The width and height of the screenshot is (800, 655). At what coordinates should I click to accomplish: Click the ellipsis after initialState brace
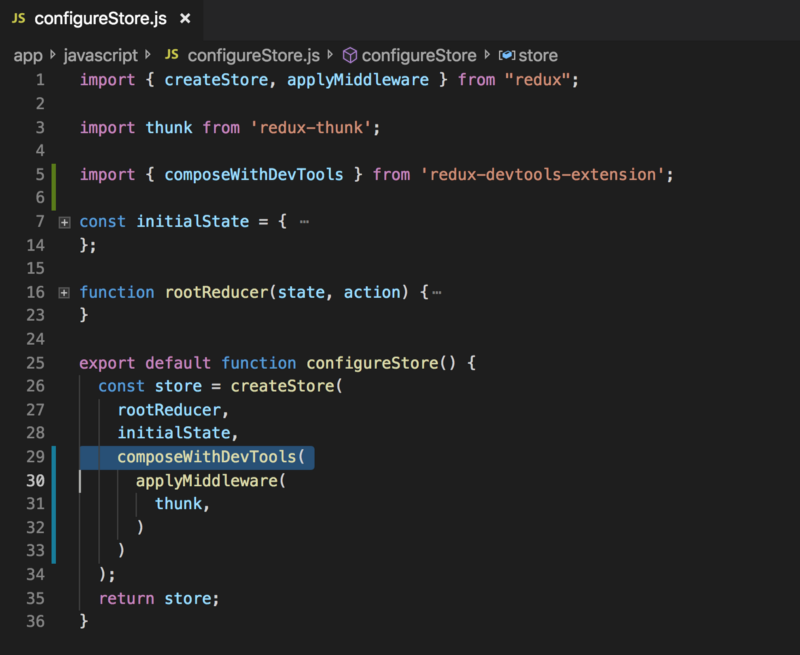304,222
